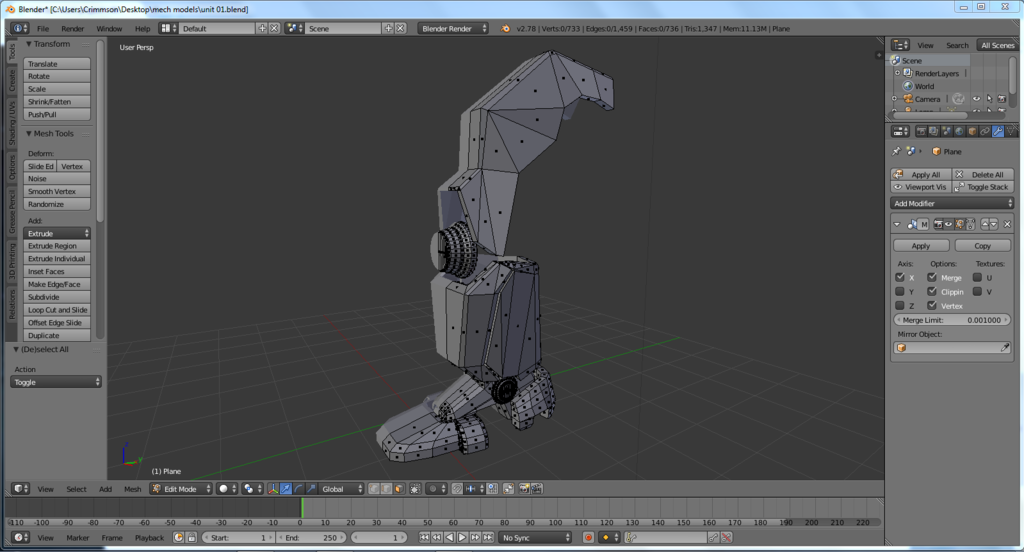Image resolution: width=1024 pixels, height=552 pixels.
Task: Remove the mirror modifier with X
Action: pyautogui.click(x=1006, y=224)
